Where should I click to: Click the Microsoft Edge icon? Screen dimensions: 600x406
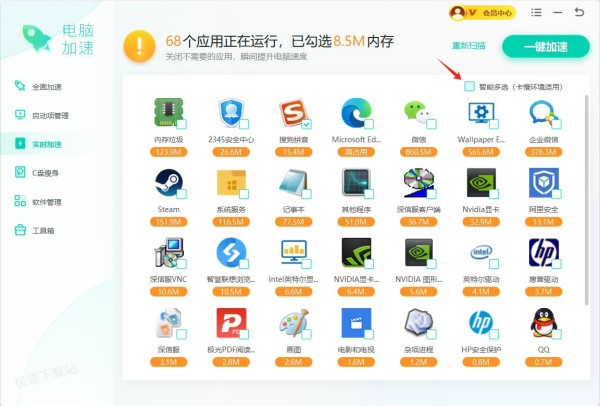(356, 112)
